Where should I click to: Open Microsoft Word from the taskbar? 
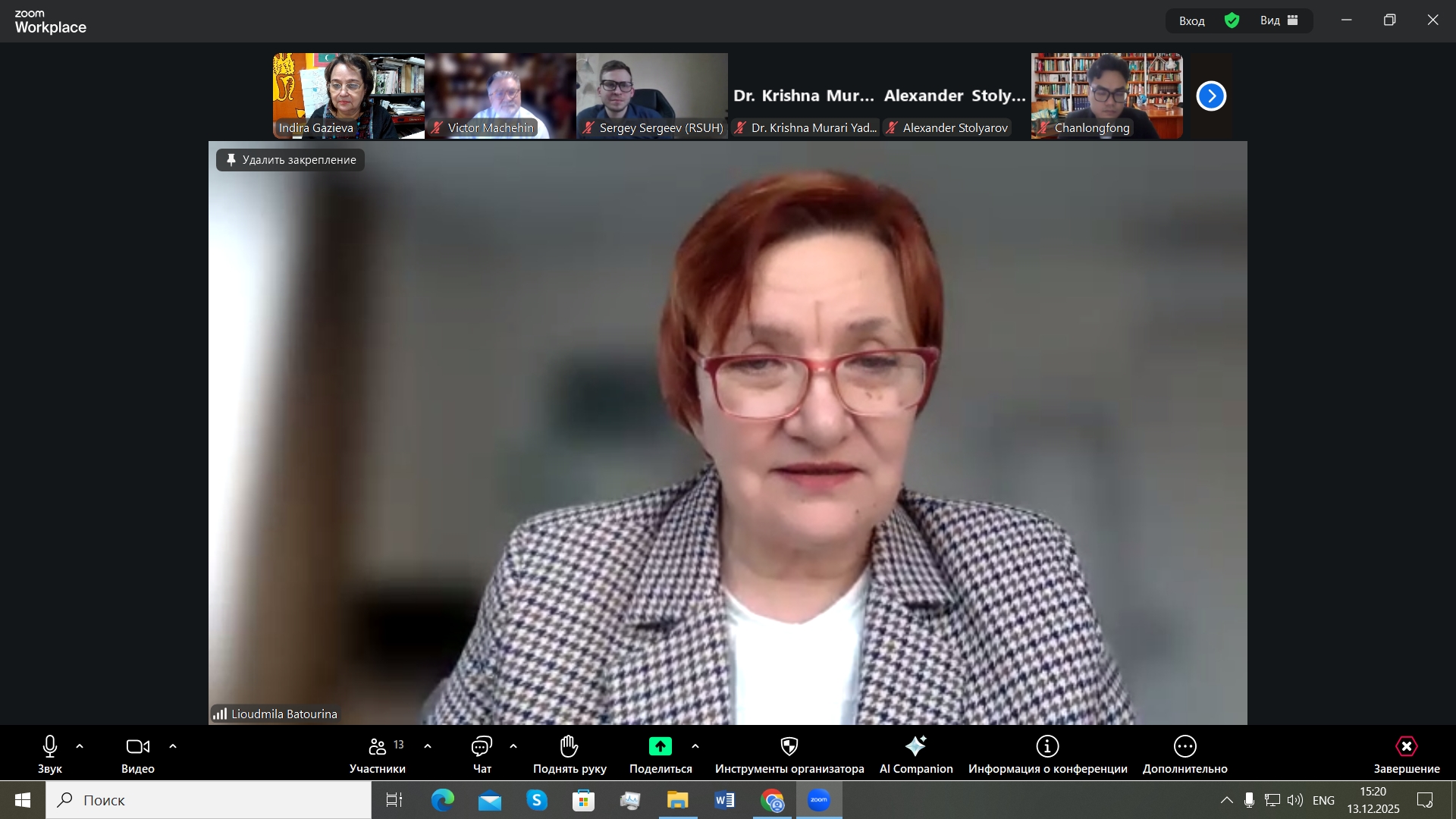(x=725, y=800)
